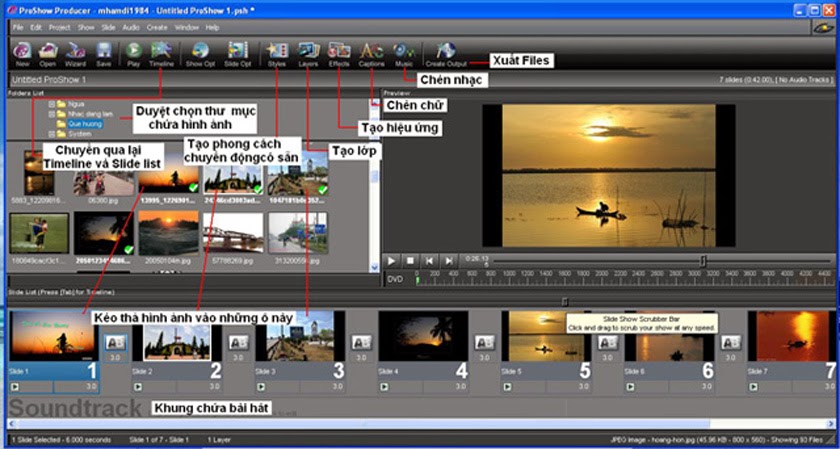Open transition icon after Slide 3
This screenshot has height=449, width=840.
pyautogui.click(x=362, y=342)
